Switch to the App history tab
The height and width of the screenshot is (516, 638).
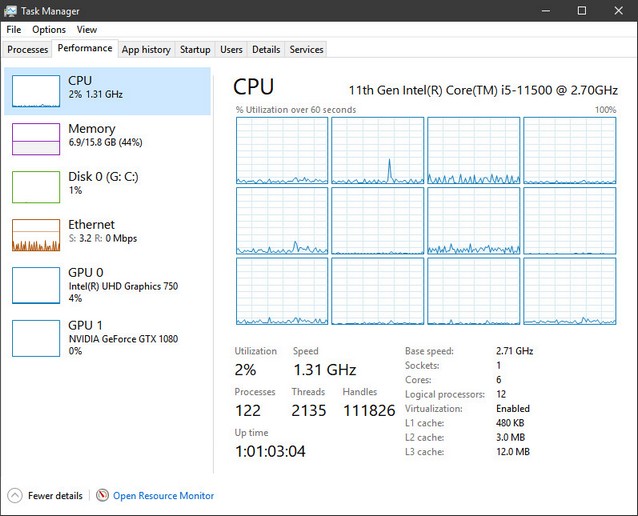click(146, 49)
